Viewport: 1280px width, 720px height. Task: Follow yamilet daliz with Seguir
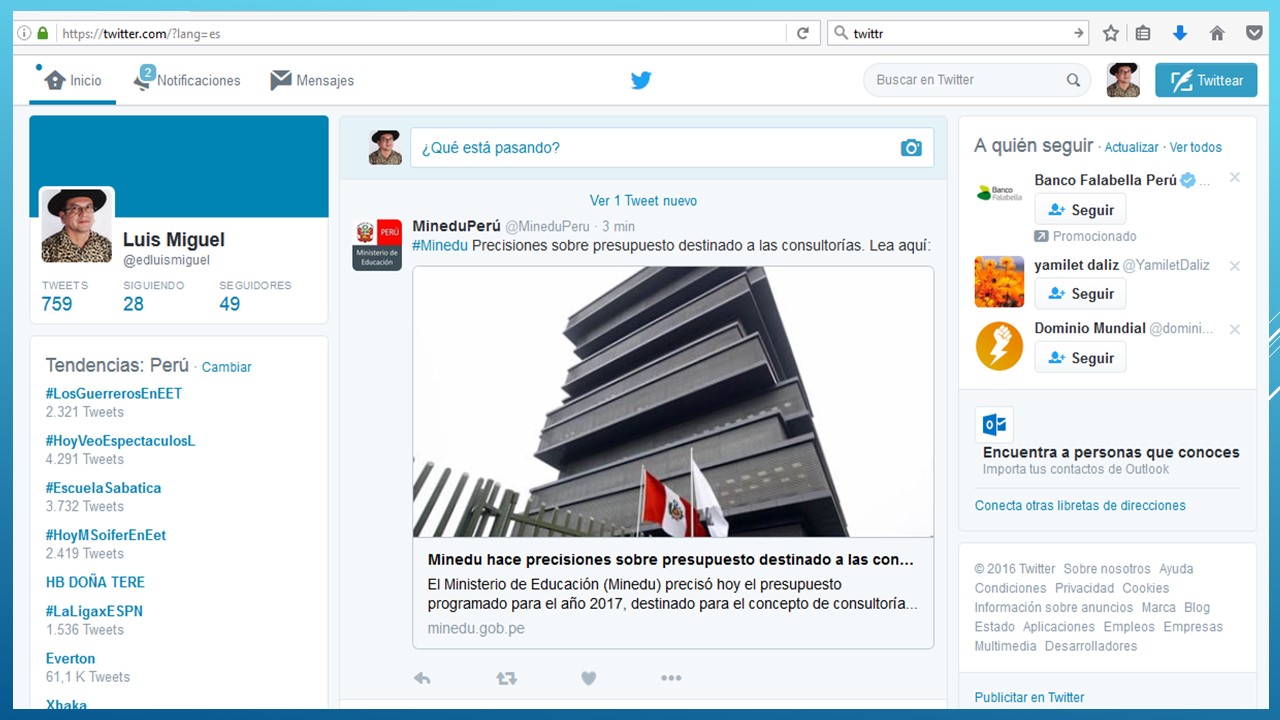pos(1080,294)
